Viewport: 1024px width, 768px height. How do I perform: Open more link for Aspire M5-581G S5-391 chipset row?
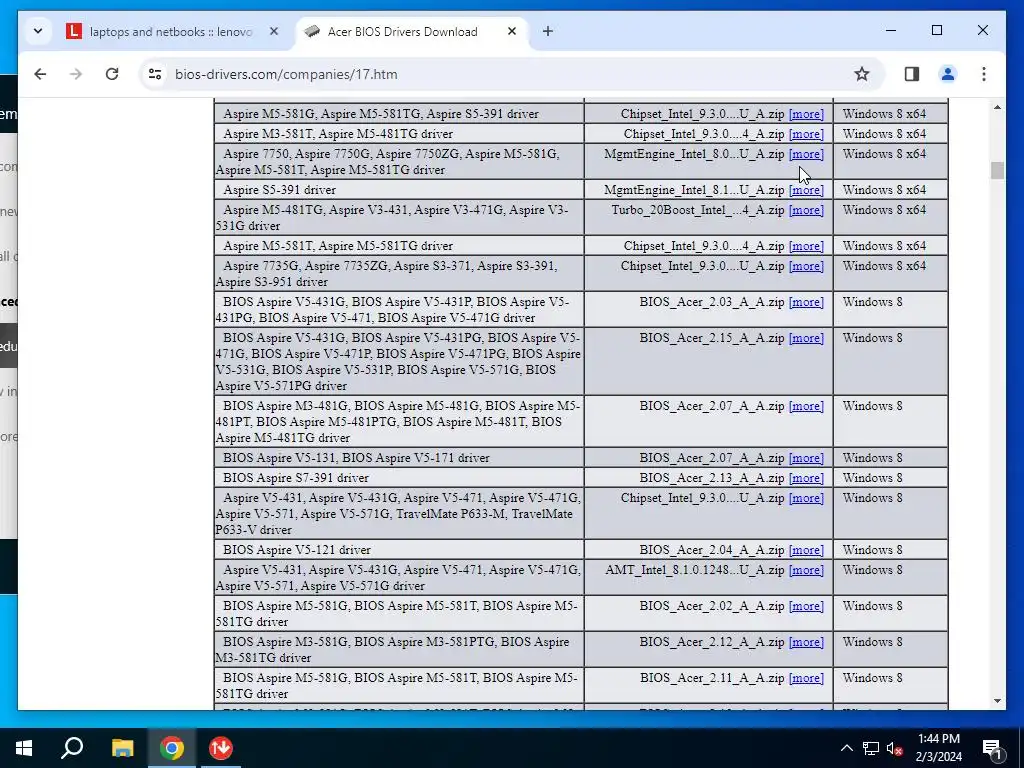806,114
